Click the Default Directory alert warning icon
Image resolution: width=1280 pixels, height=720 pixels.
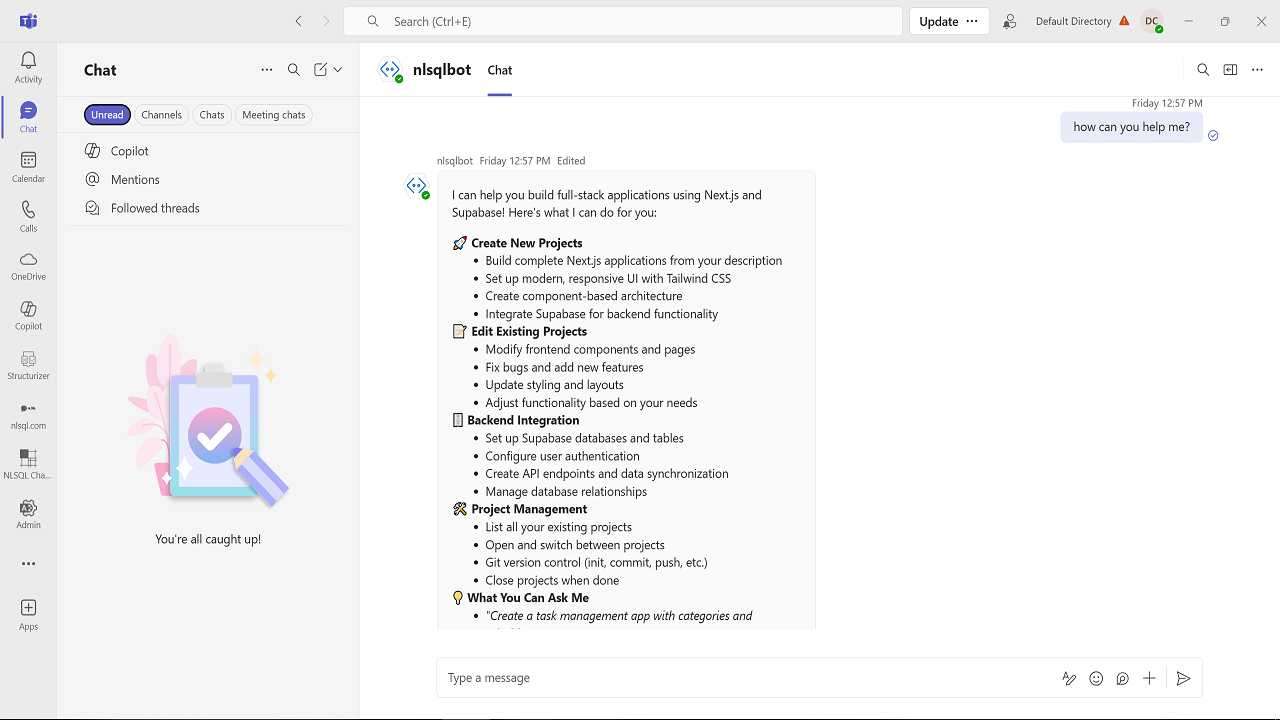coord(1124,21)
